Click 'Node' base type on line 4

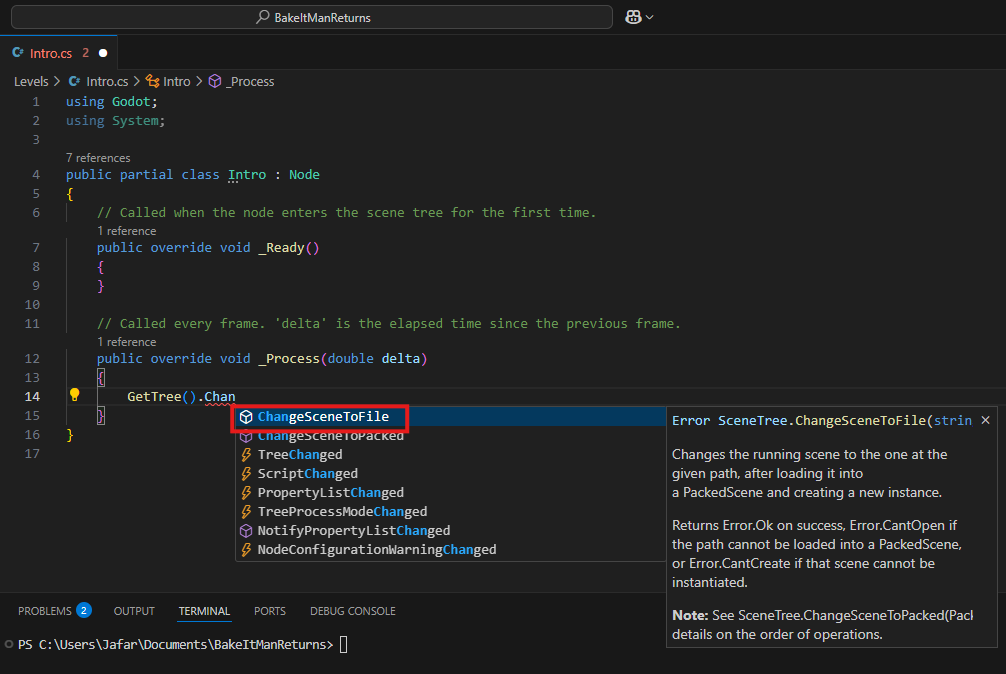point(304,174)
